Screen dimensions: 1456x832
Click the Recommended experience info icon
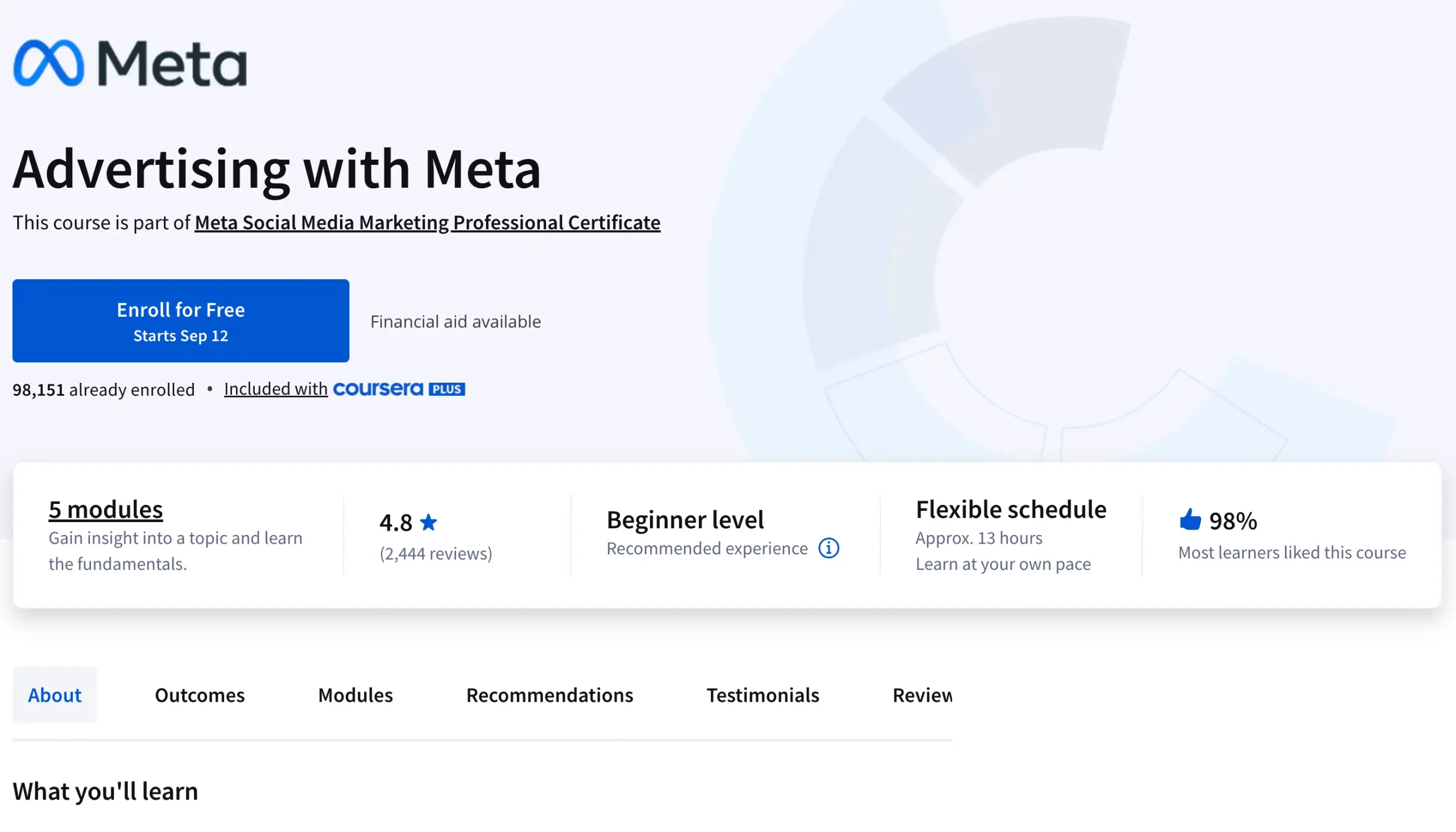(829, 548)
